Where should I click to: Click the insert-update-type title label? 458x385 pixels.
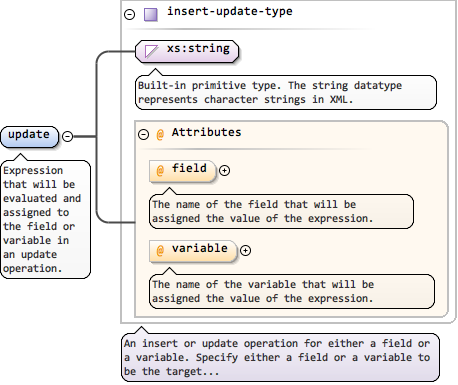tap(230, 11)
